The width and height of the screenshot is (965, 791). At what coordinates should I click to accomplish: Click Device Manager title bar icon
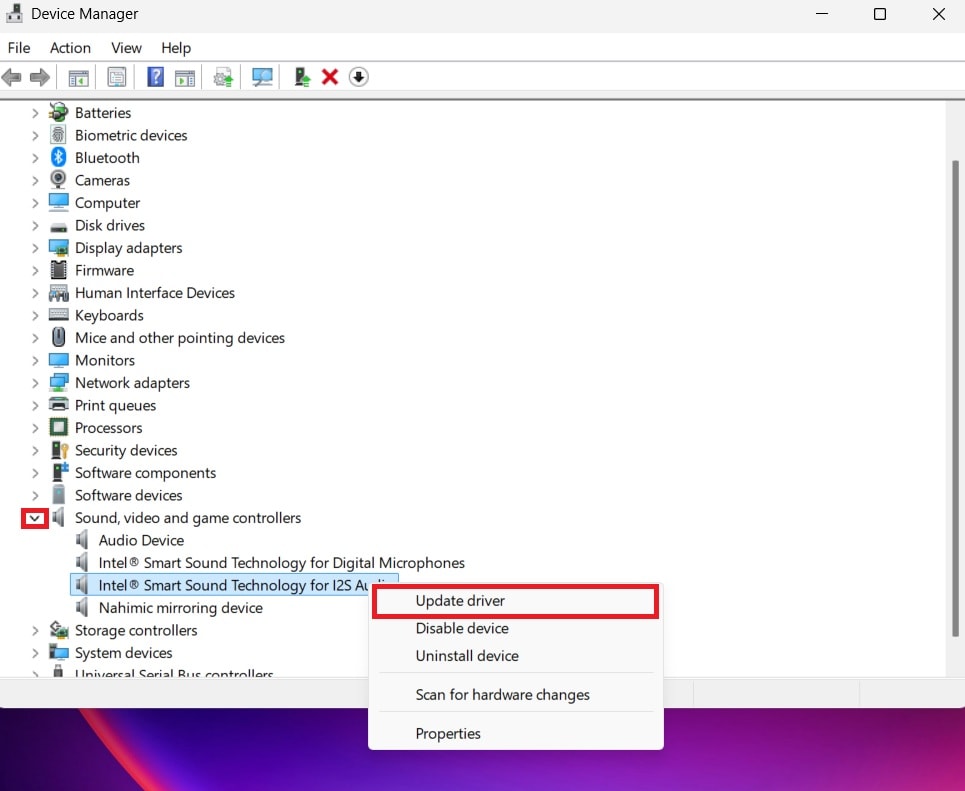click(14, 13)
